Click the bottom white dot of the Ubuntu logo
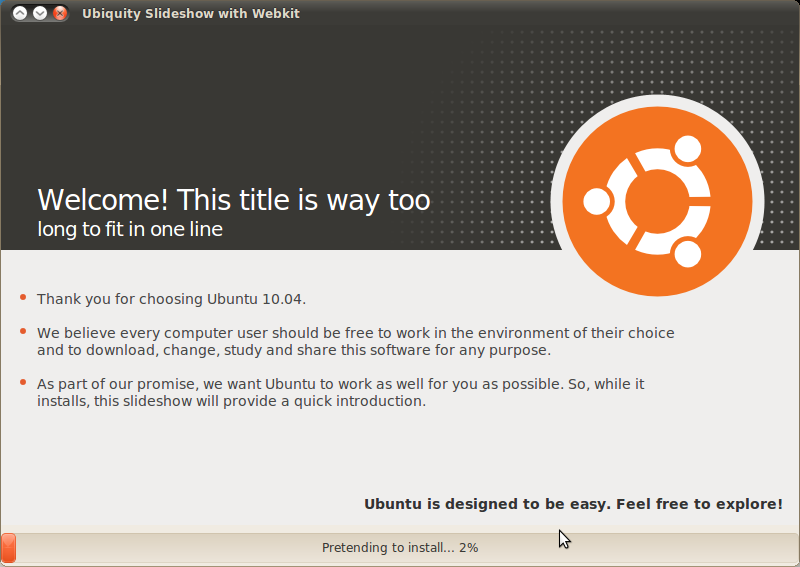The width and height of the screenshot is (800, 567). click(x=688, y=253)
